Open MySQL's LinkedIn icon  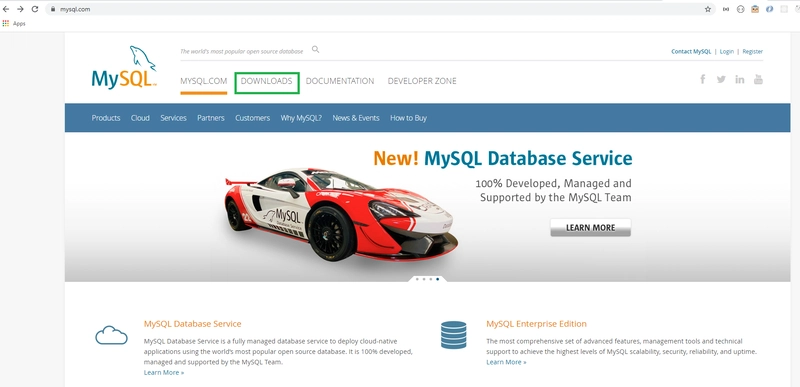740,79
